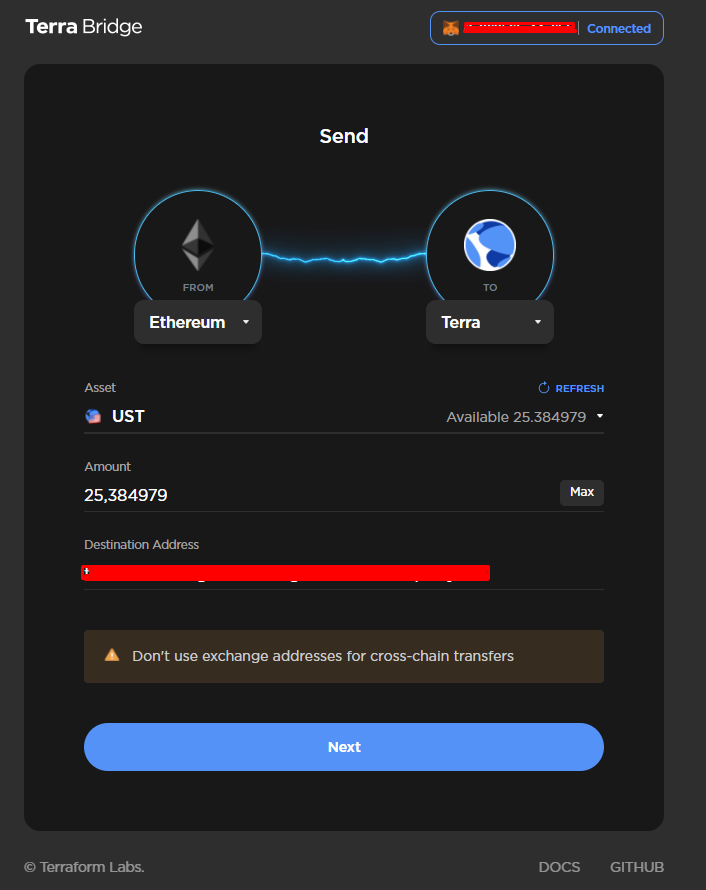The width and height of the screenshot is (706, 890).
Task: Open the DOCS footer link
Action: pyautogui.click(x=559, y=867)
